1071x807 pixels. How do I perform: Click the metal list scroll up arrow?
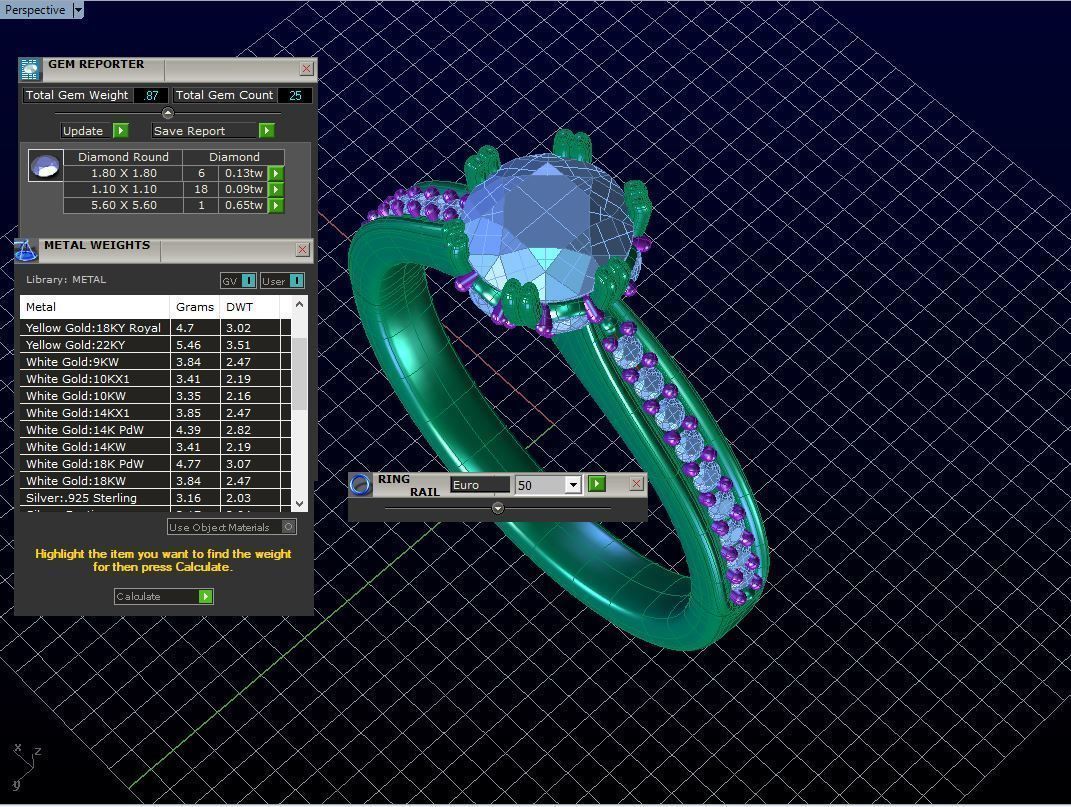[x=299, y=304]
